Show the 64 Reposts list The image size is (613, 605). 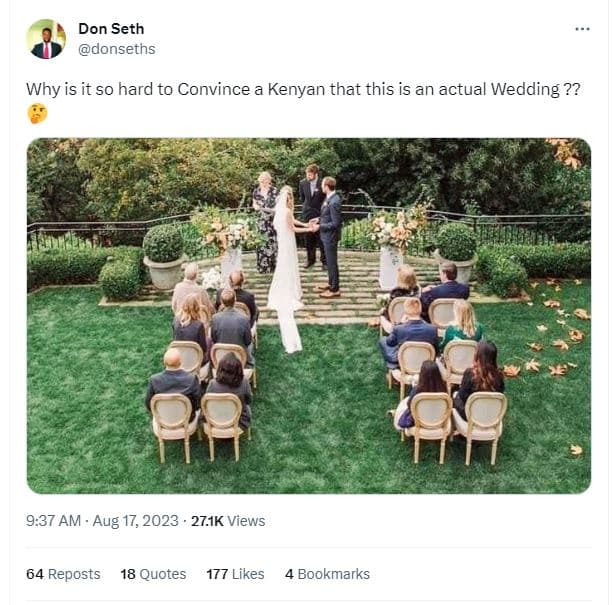pos(63,574)
